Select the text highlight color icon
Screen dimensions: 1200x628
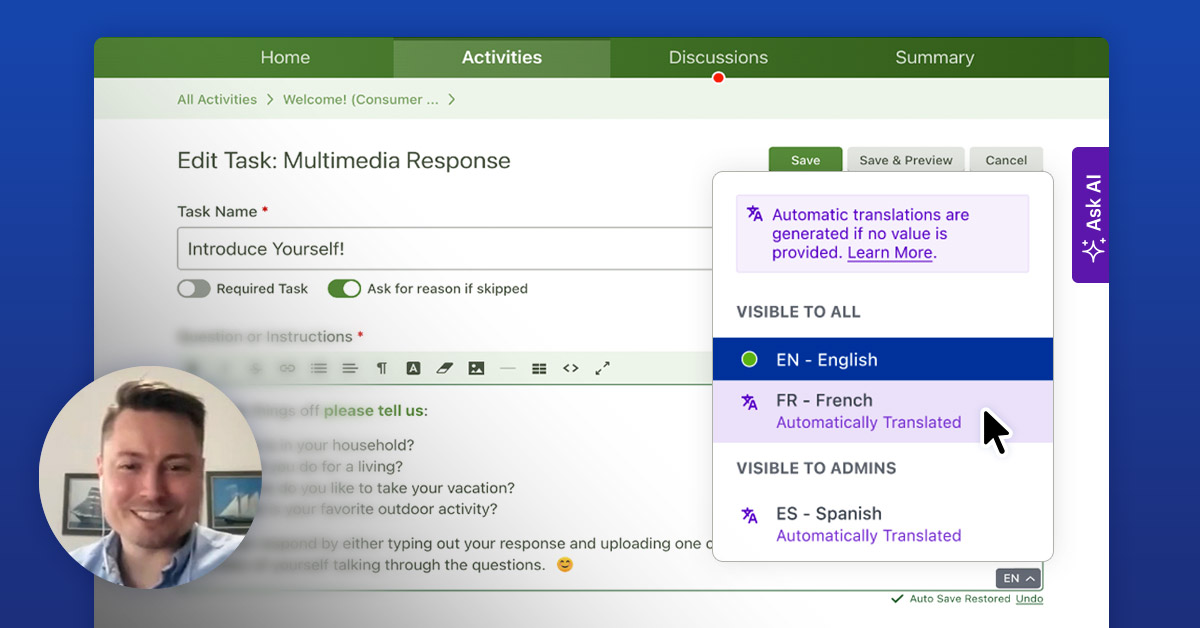pos(413,368)
